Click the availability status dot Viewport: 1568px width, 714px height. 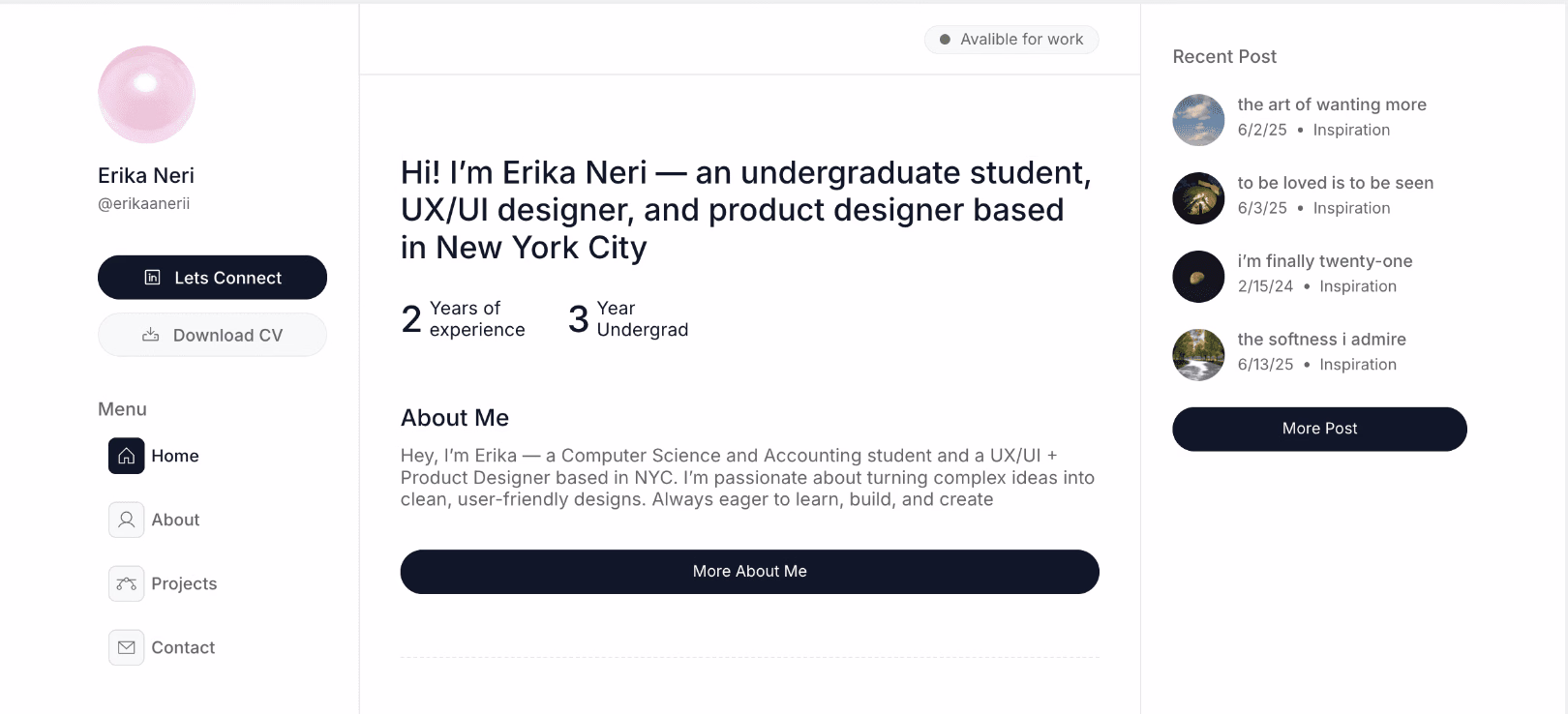pos(944,39)
